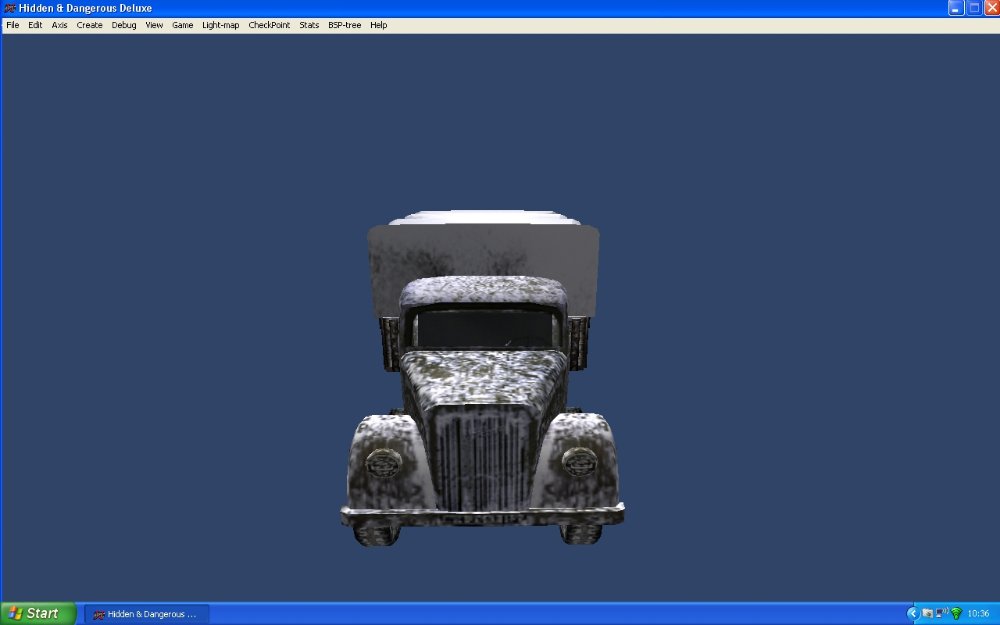Open the Help menu
Screen dimensions: 1000x625
click(379, 25)
